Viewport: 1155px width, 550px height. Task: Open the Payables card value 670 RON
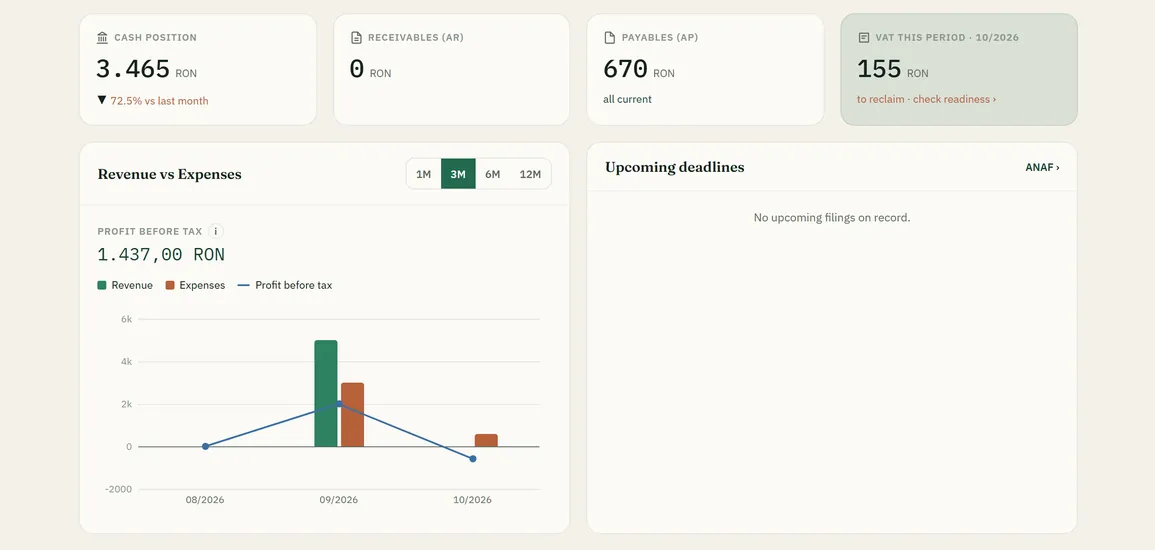(639, 69)
